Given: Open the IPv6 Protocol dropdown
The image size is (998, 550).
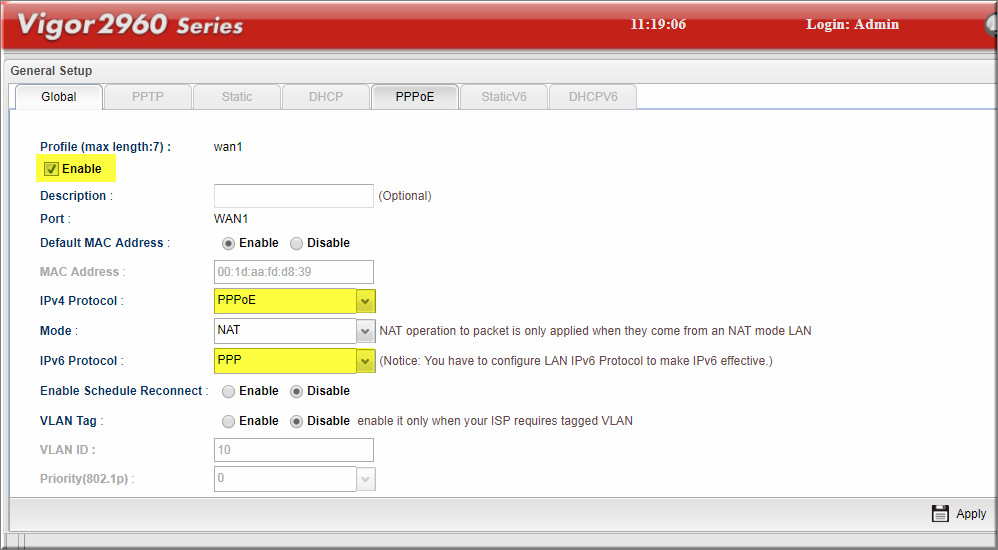Looking at the screenshot, I should click(366, 360).
